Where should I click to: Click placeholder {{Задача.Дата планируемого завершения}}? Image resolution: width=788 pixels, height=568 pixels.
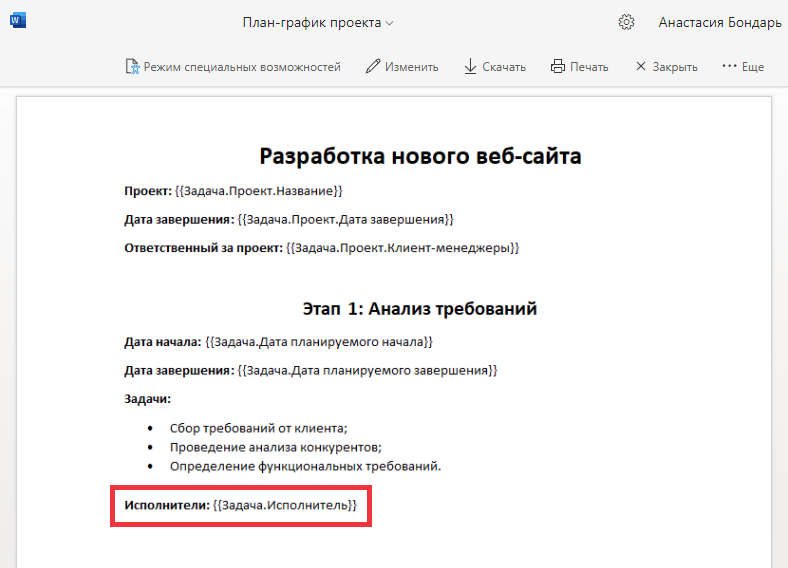pyautogui.click(x=367, y=370)
